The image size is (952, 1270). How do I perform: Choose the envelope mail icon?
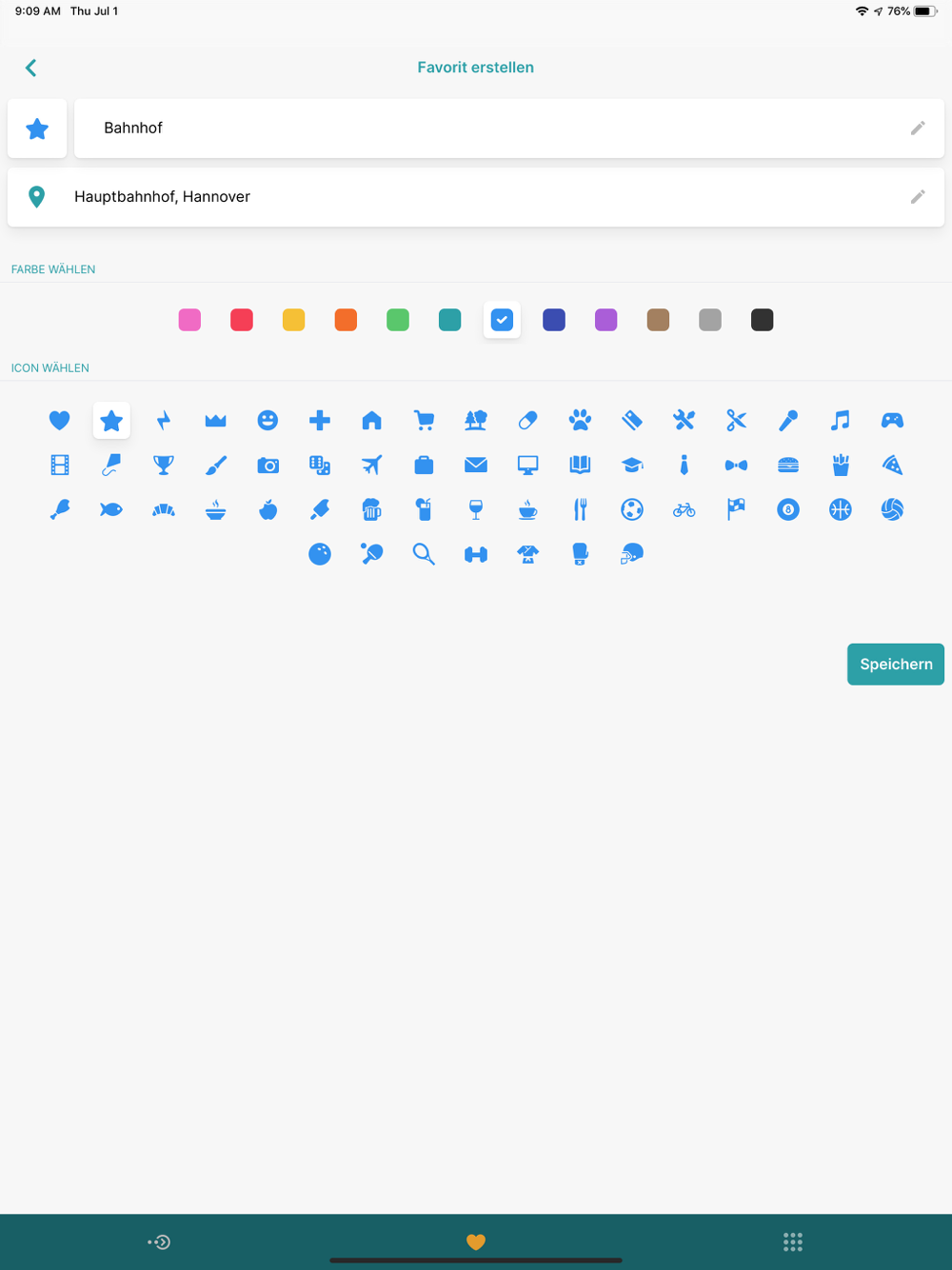(x=476, y=465)
